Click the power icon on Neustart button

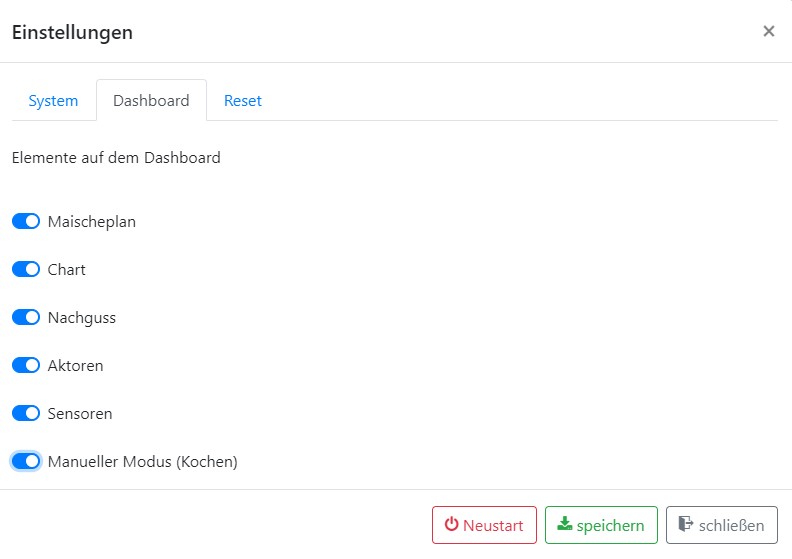[x=451, y=525]
